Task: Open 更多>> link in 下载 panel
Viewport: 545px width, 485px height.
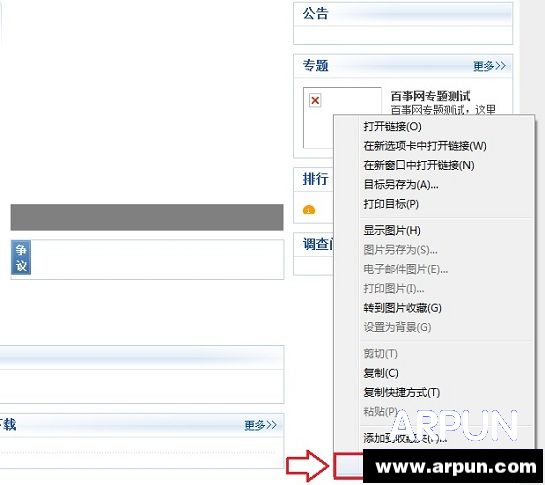Action: [x=260, y=425]
